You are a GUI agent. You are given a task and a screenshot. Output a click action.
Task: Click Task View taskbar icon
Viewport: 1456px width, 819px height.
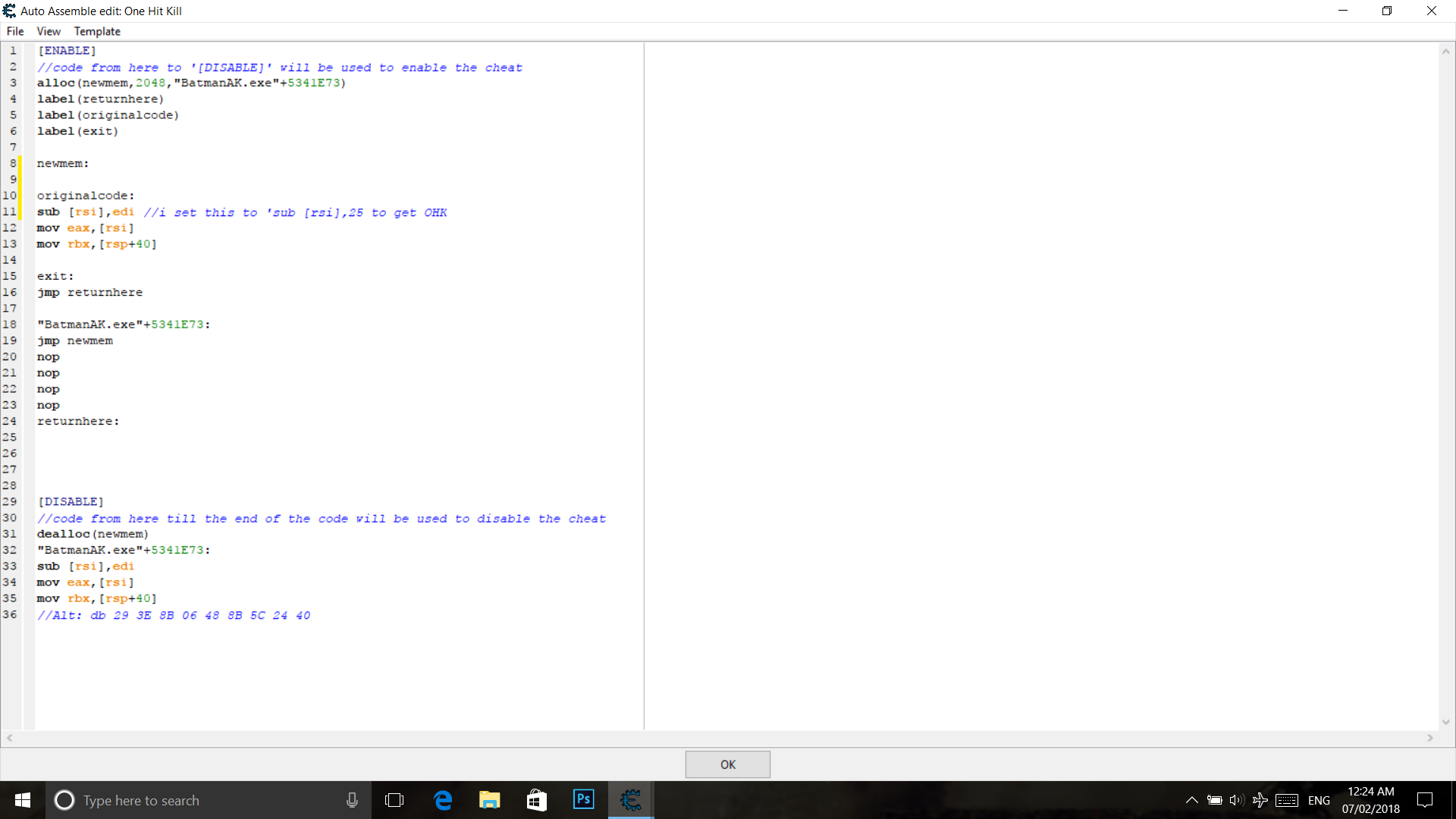click(394, 800)
